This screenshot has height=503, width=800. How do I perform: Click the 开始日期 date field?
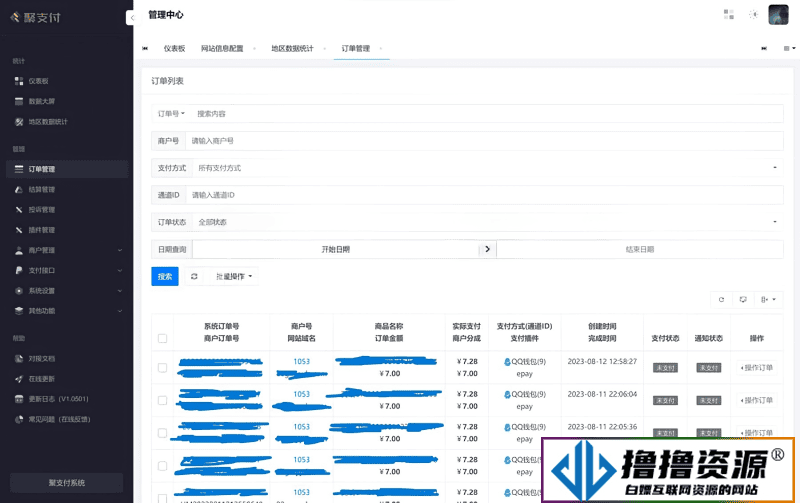tap(336, 249)
